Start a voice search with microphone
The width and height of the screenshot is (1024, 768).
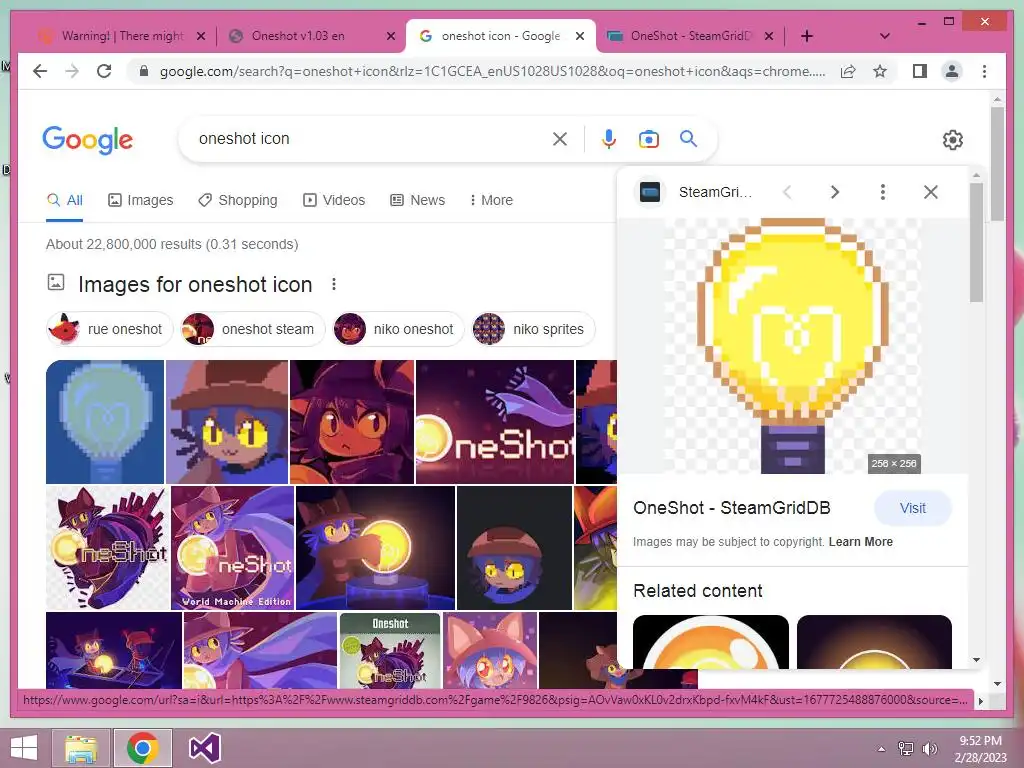(x=609, y=138)
